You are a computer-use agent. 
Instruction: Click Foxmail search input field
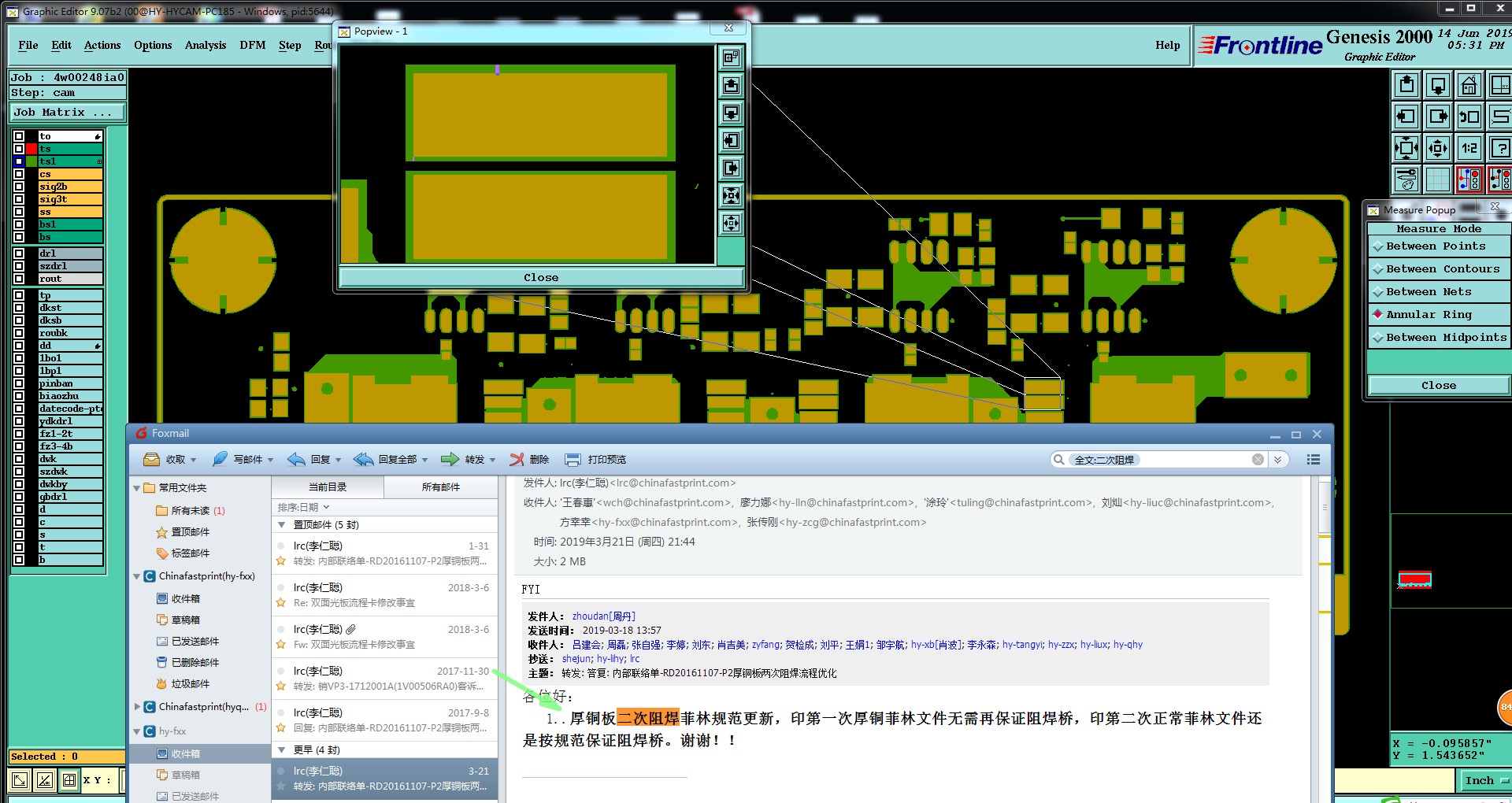1158,460
